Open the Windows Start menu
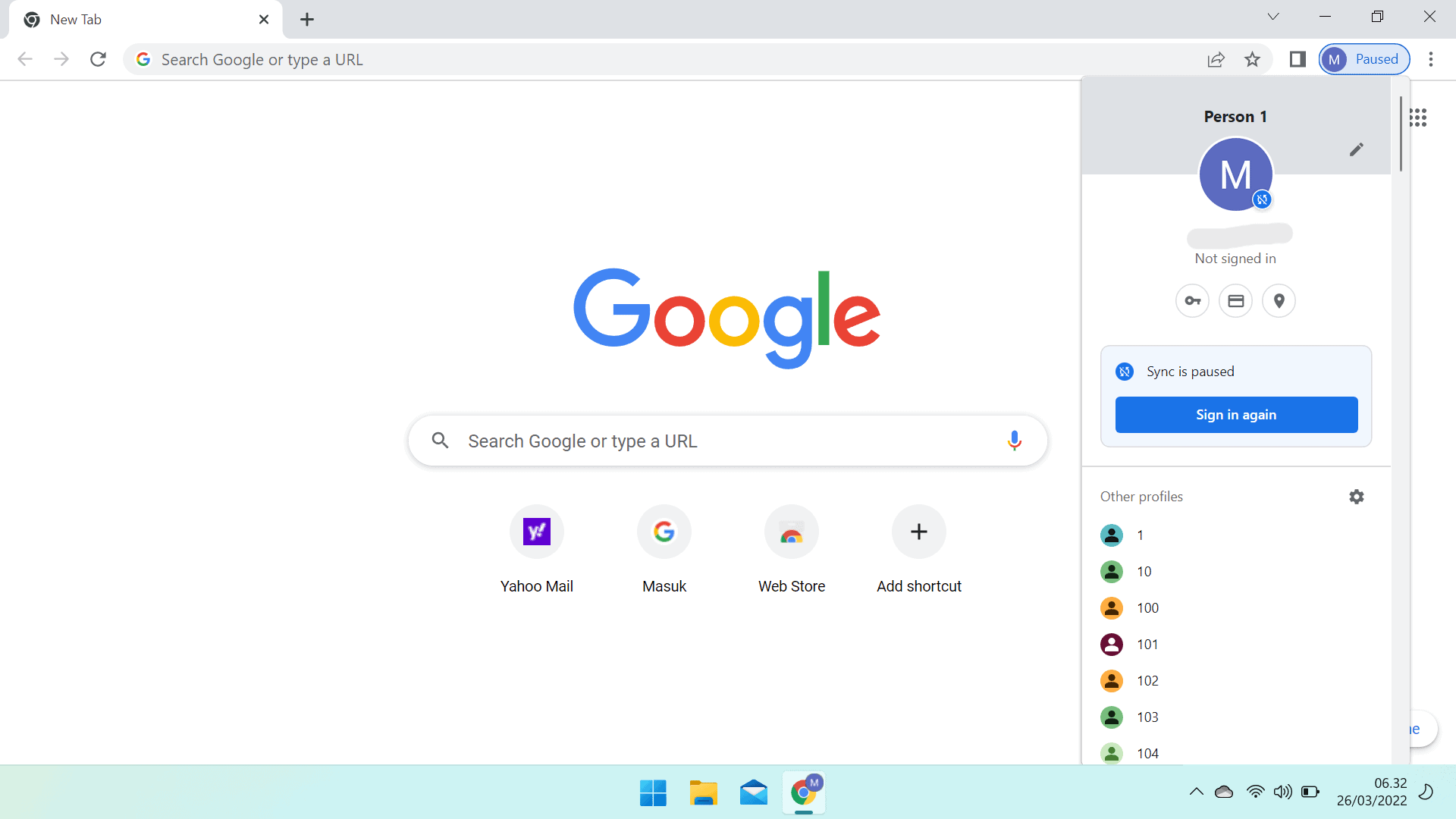The image size is (1456, 819). (x=653, y=792)
